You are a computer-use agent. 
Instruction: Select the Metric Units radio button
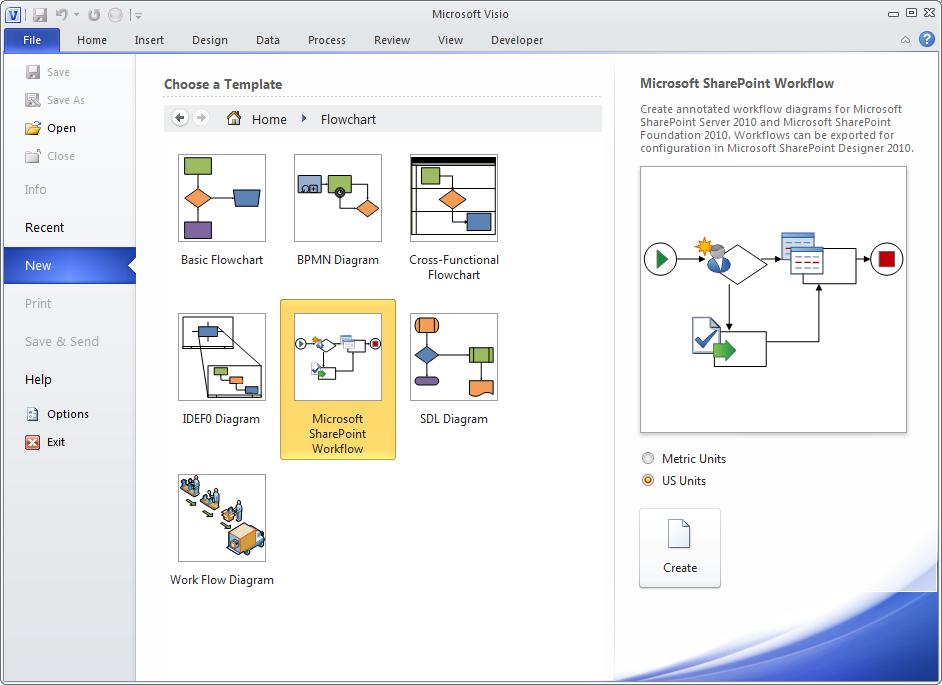(648, 458)
